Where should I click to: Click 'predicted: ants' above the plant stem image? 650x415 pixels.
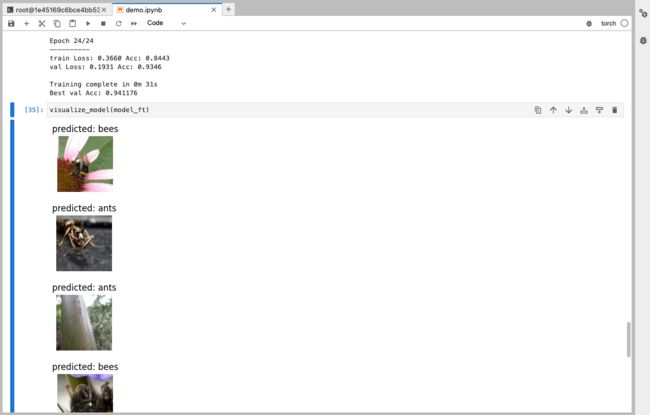pos(84,287)
